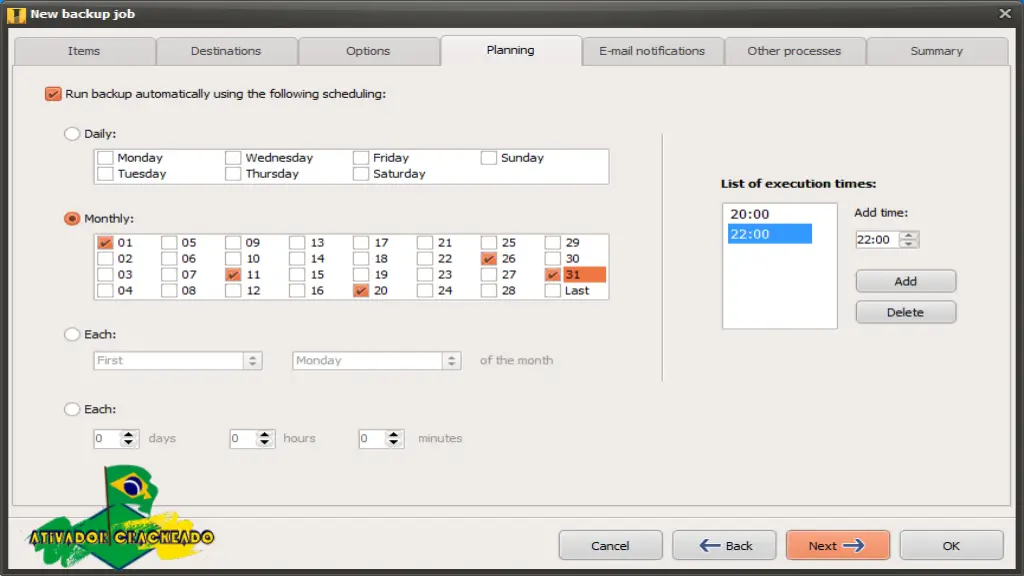The image size is (1024, 576).
Task: Click the Add time spinner arrows
Action: (908, 240)
